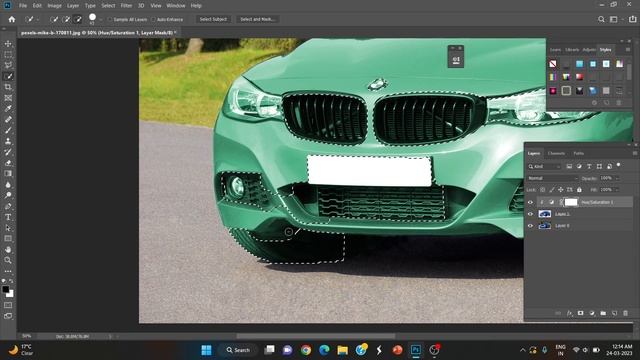Switch to the Paths tab
The width and height of the screenshot is (640, 360).
[578, 153]
